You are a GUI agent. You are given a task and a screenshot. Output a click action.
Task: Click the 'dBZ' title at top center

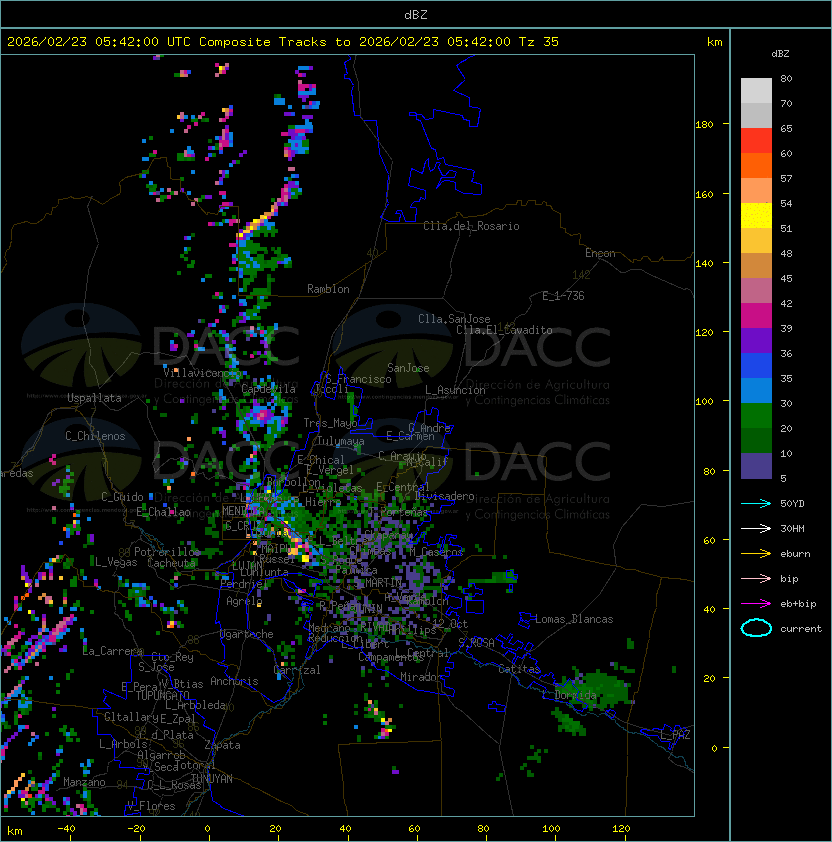pyautogui.click(x=416, y=15)
